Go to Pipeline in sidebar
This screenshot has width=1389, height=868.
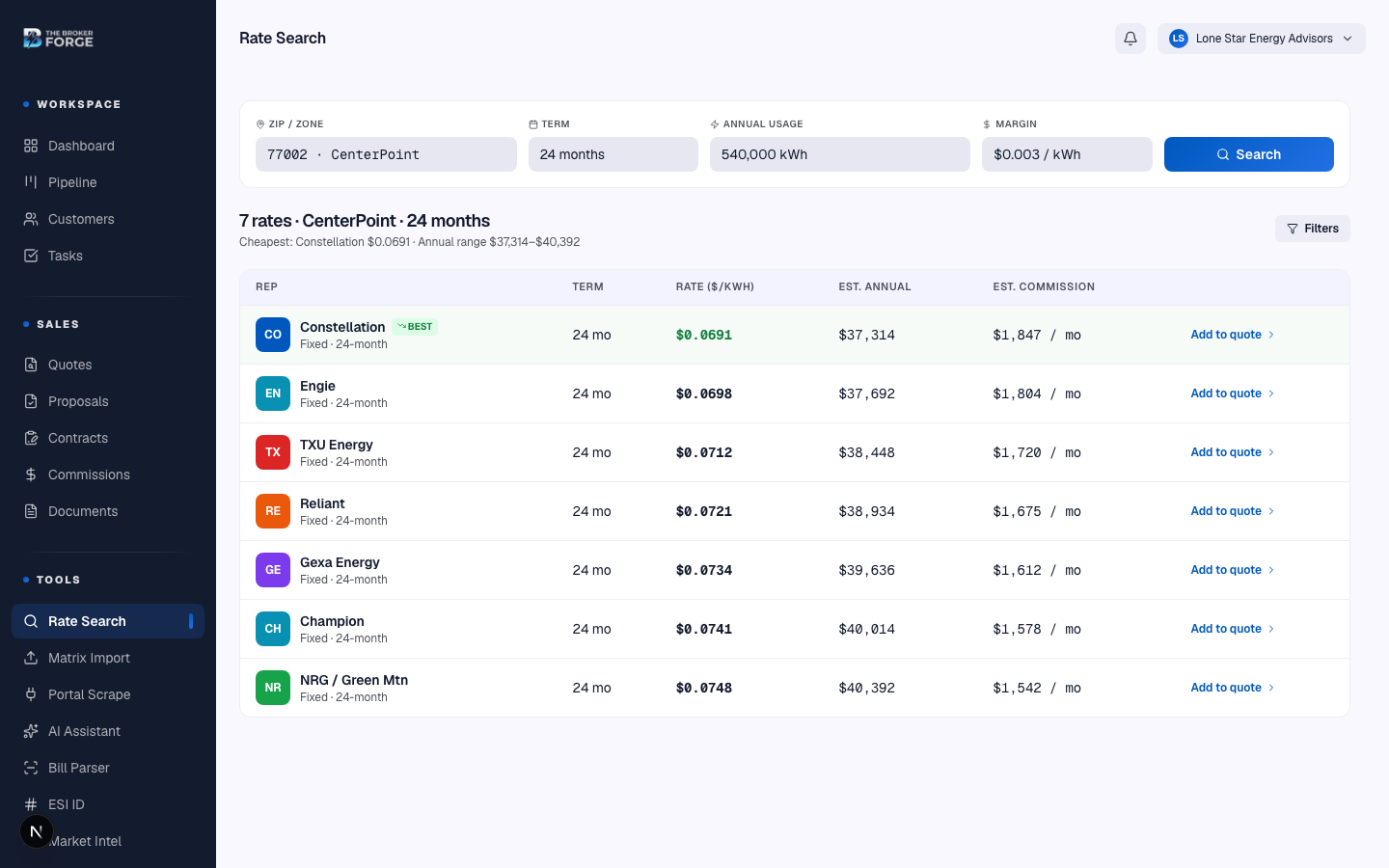[x=108, y=182]
